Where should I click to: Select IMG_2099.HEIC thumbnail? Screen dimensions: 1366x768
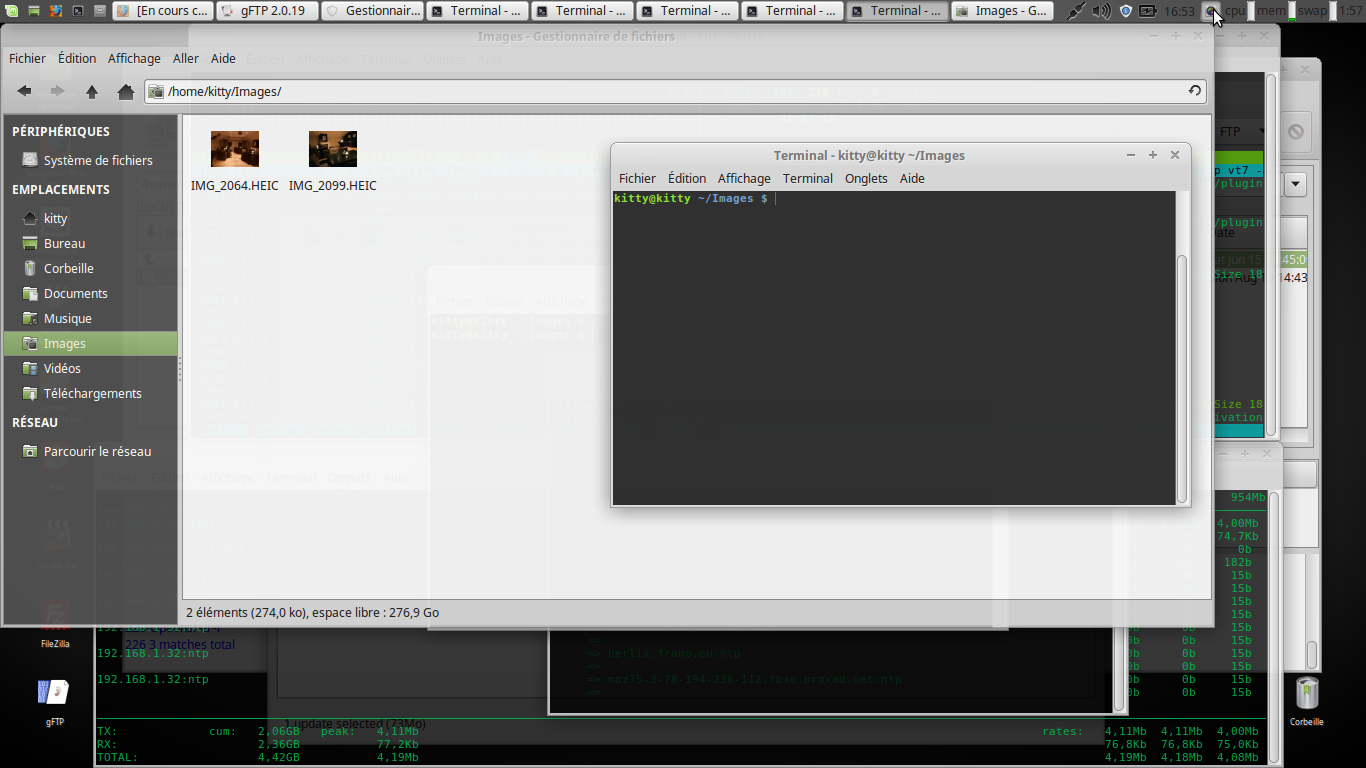[333, 149]
